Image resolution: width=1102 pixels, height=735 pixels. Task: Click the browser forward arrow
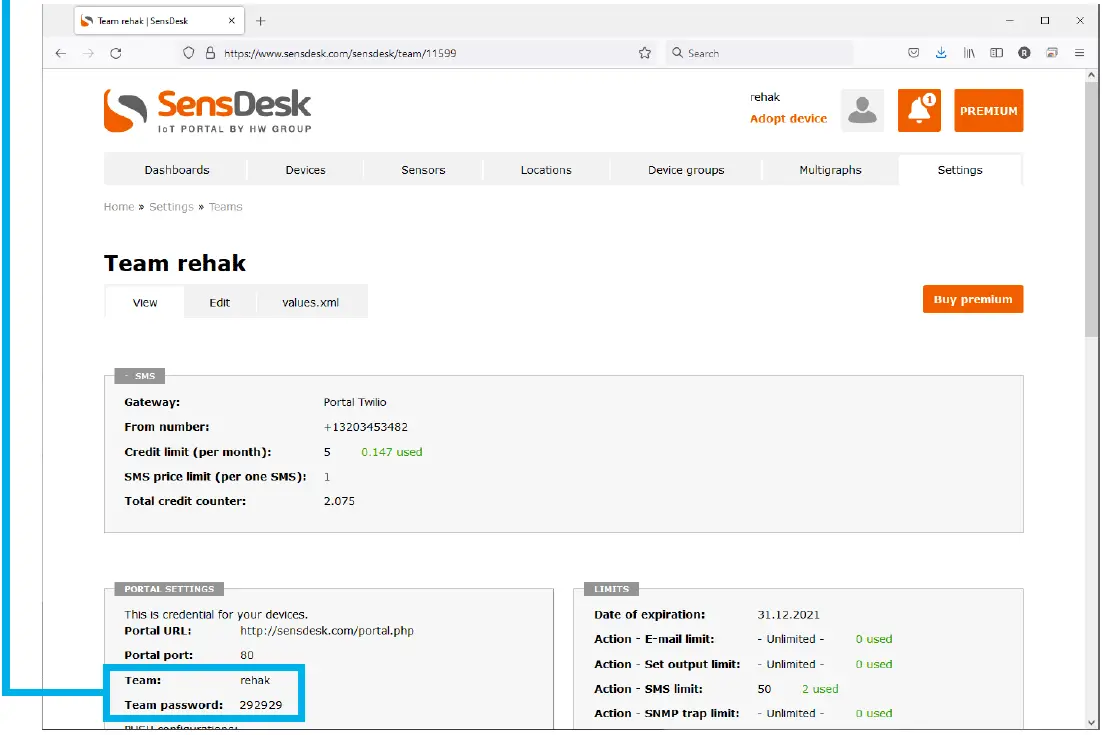(x=89, y=53)
